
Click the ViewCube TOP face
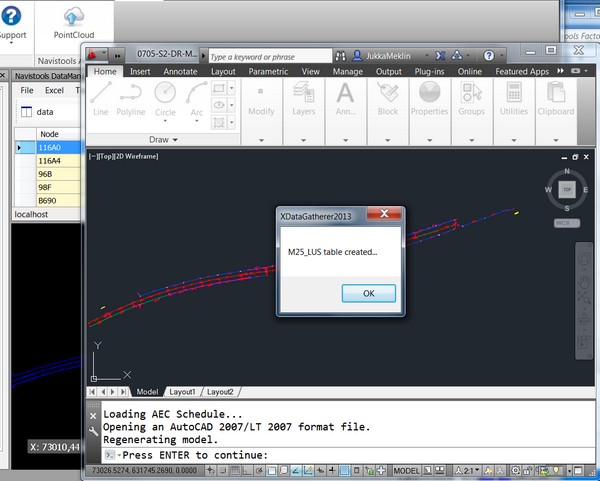[567, 188]
